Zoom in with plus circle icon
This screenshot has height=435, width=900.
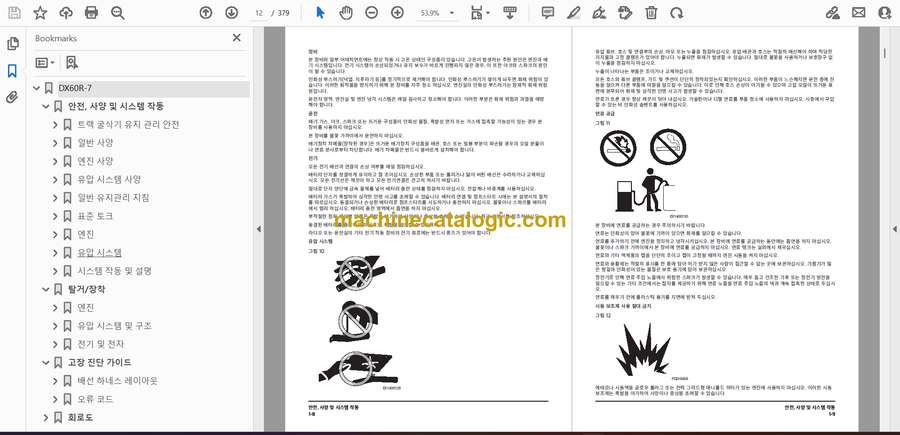coord(397,13)
